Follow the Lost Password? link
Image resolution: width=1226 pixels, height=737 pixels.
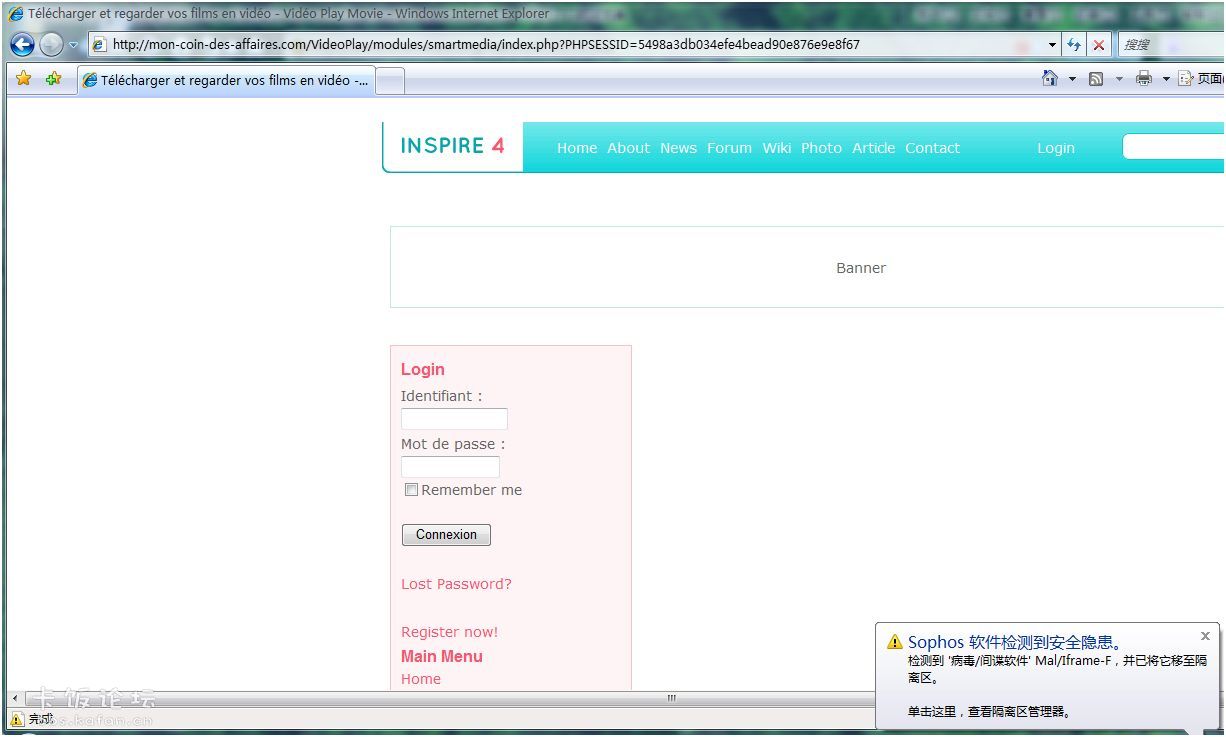point(456,584)
